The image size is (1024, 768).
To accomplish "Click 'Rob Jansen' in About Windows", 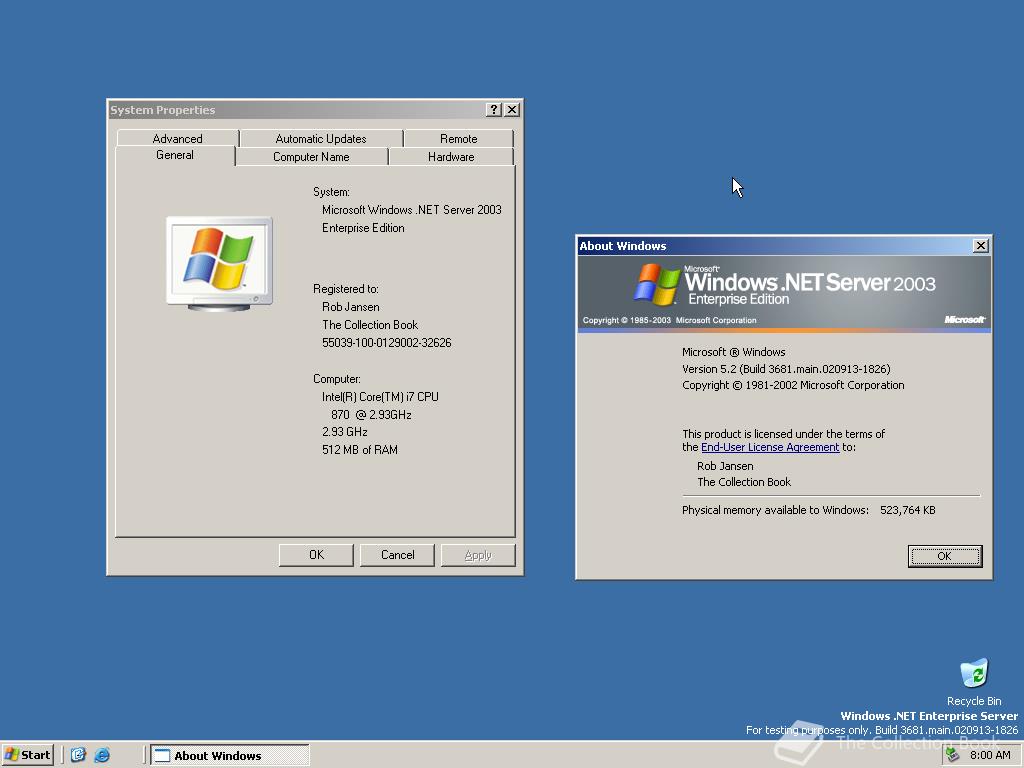I will (x=725, y=466).
